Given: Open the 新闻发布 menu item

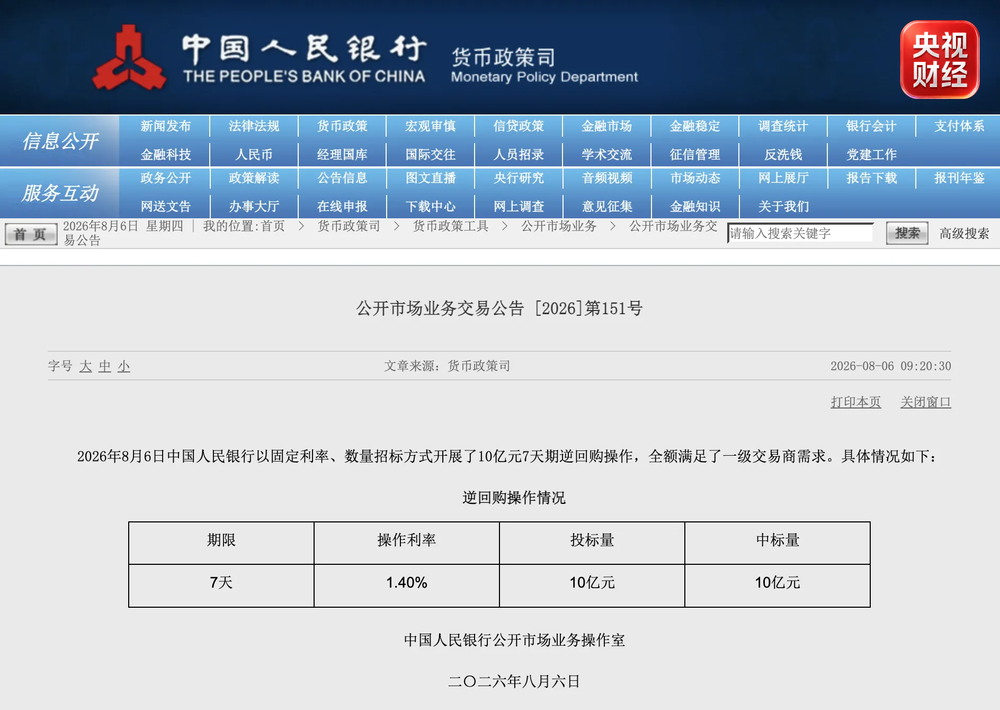Looking at the screenshot, I should [x=166, y=126].
